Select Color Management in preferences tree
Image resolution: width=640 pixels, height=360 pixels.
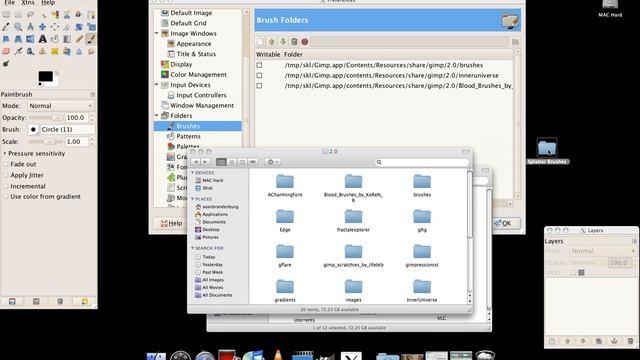[x=198, y=75]
